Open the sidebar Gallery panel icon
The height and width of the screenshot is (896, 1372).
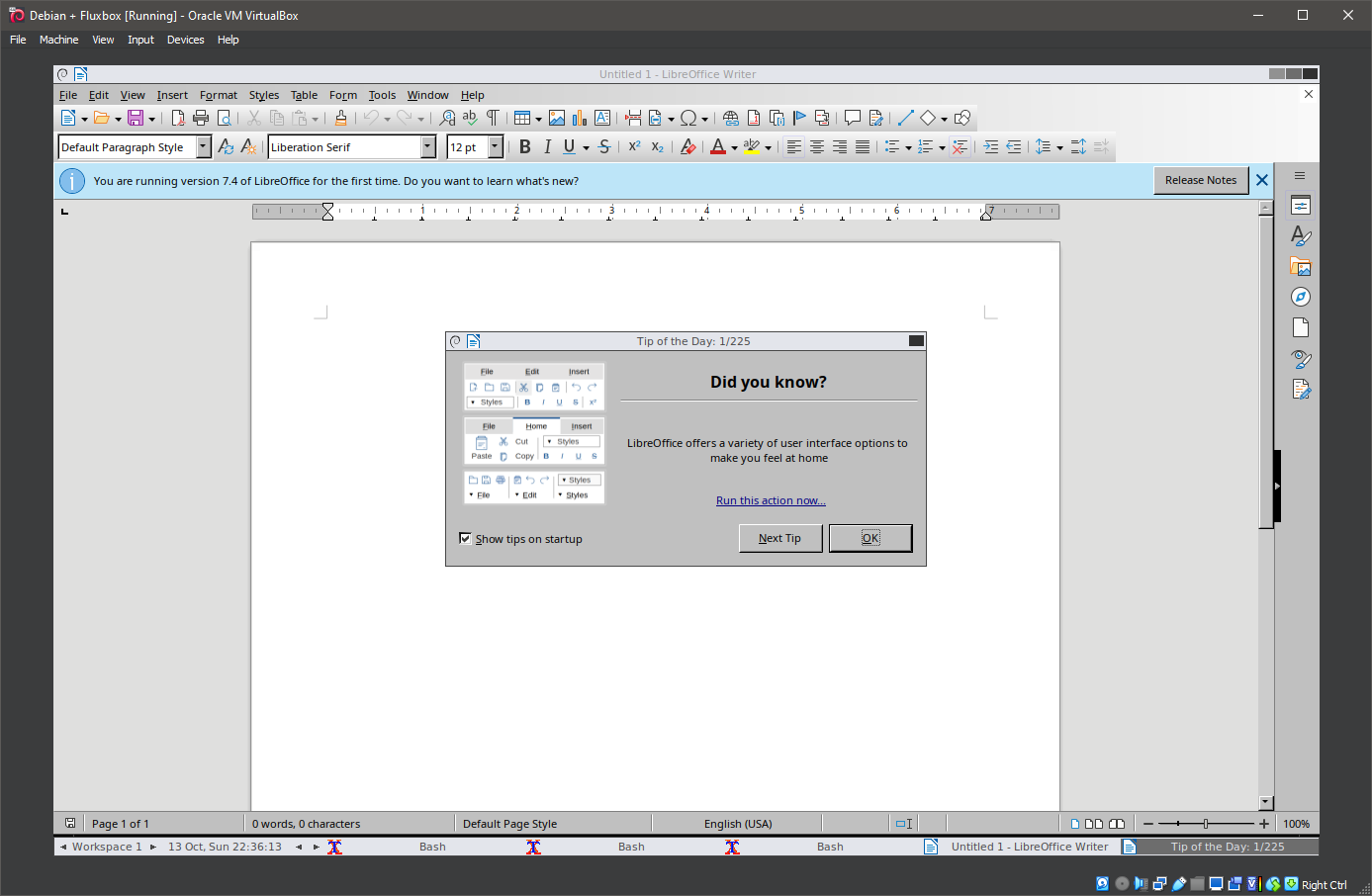(x=1301, y=267)
